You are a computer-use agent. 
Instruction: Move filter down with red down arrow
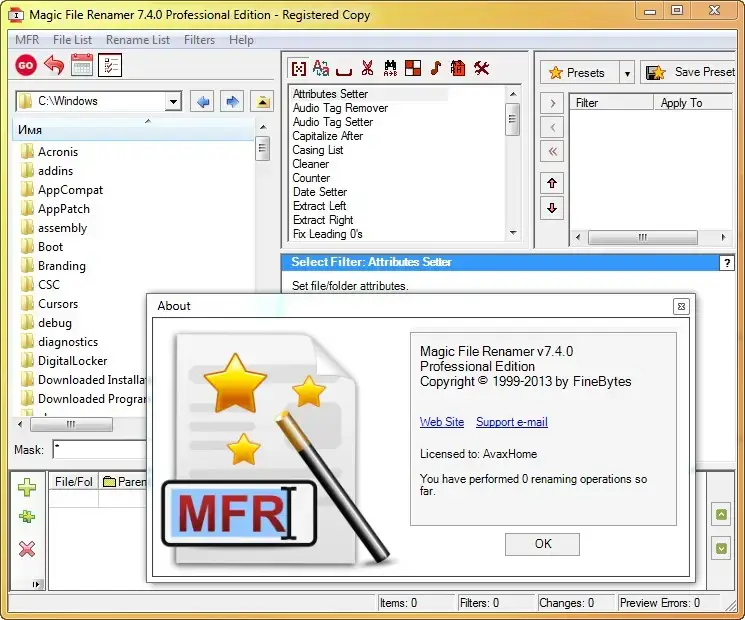(x=552, y=208)
